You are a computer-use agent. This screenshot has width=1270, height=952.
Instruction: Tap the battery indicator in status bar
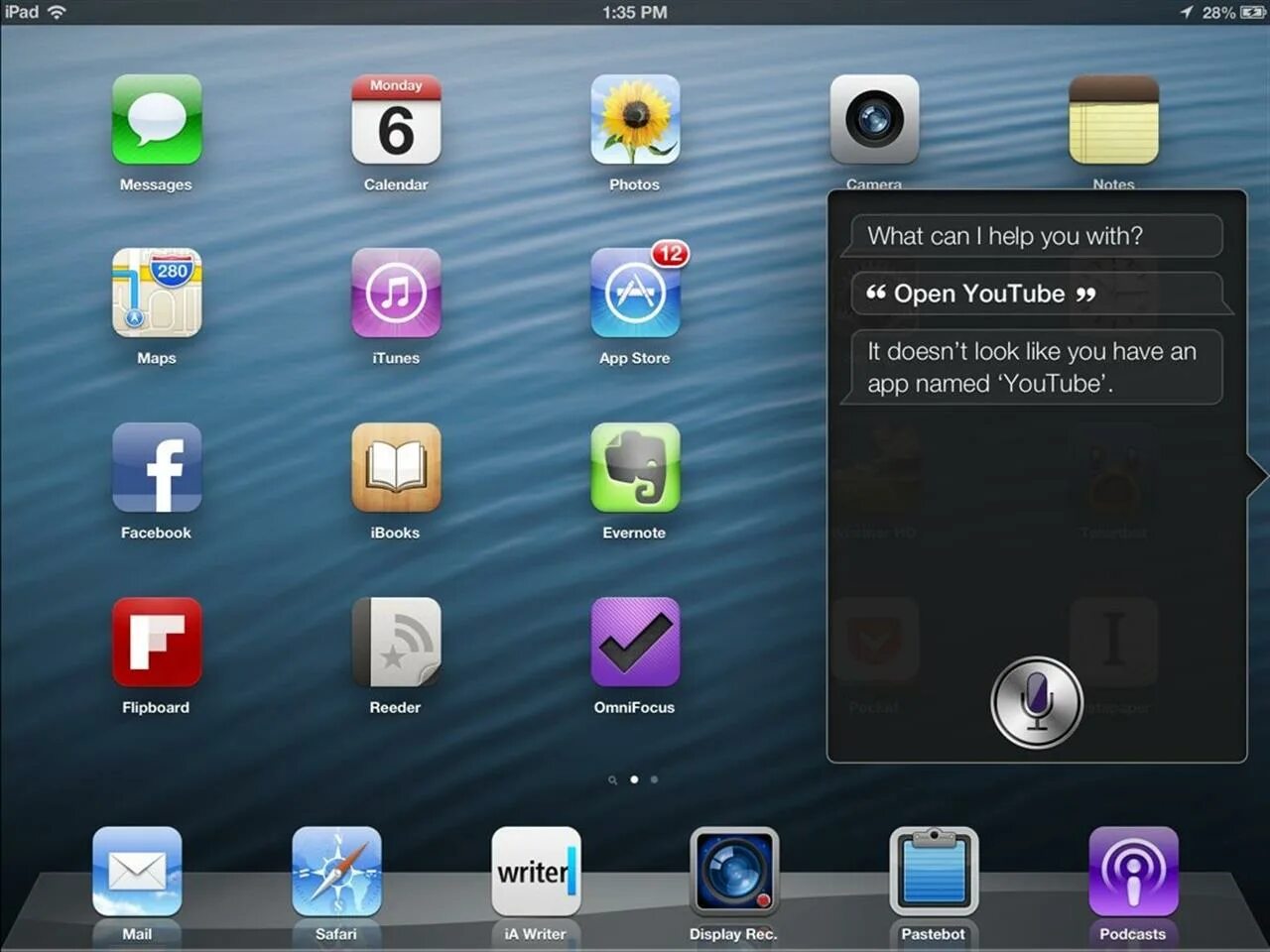[x=1252, y=12]
